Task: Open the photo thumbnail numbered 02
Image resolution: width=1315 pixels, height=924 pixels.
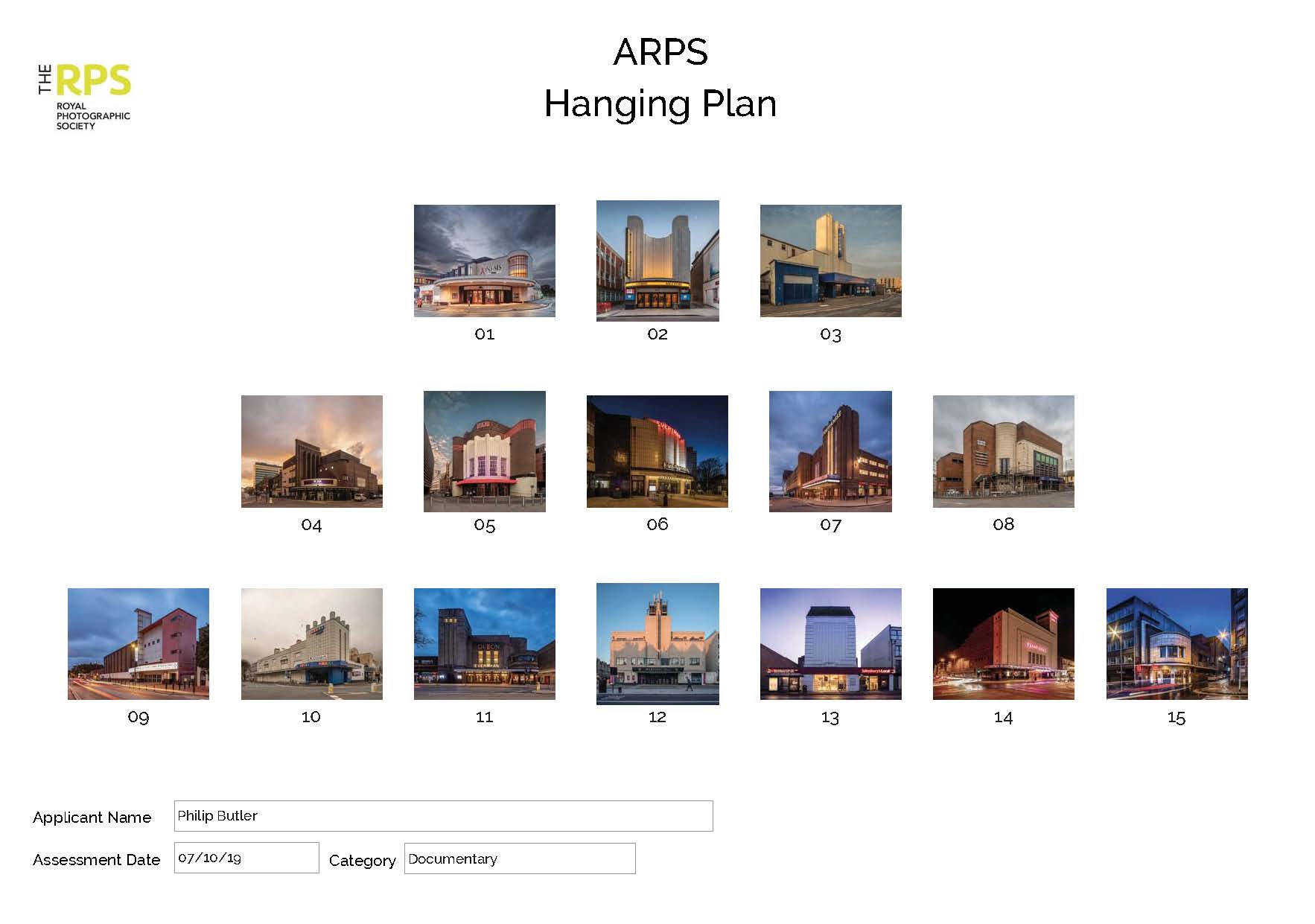Action: 657,261
